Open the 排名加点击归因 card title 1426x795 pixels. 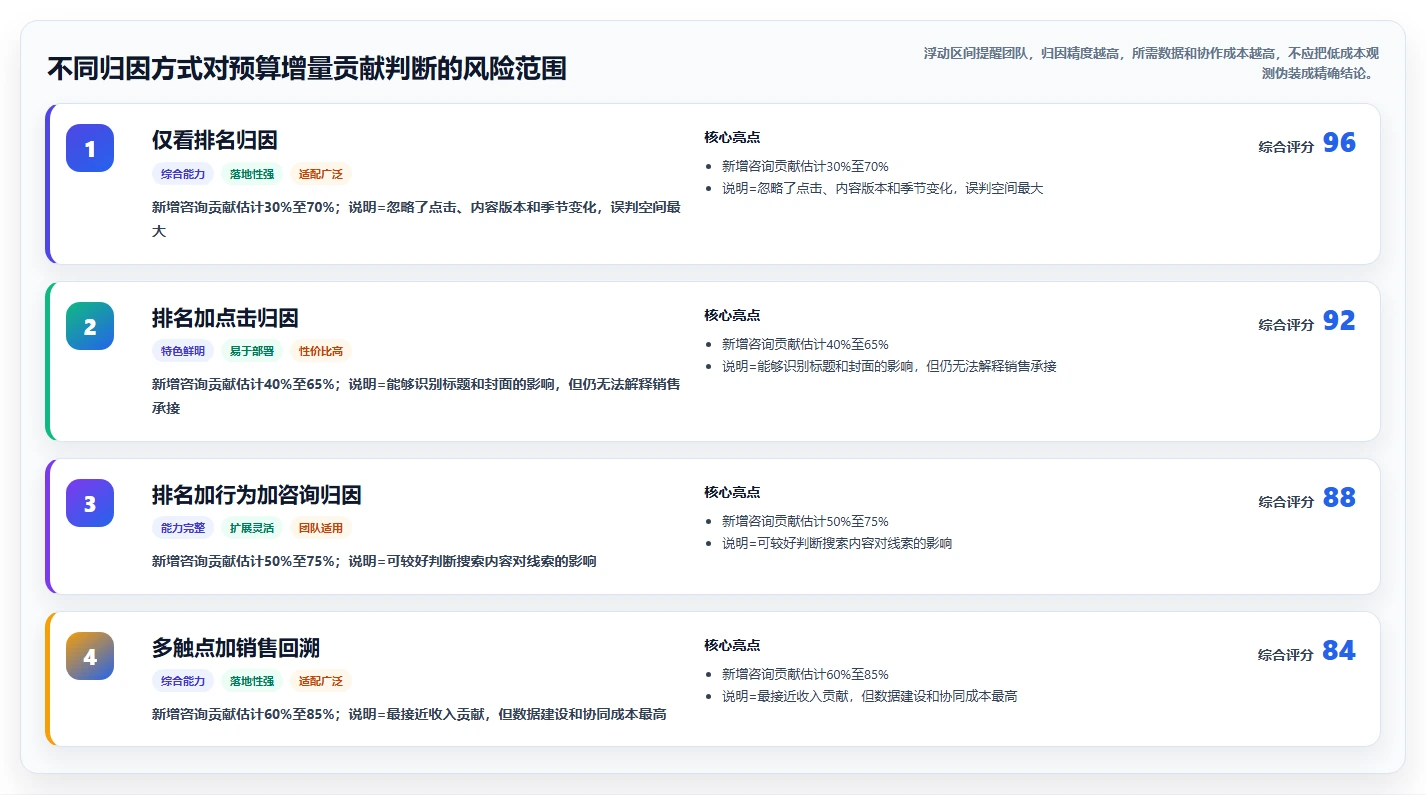(225, 318)
